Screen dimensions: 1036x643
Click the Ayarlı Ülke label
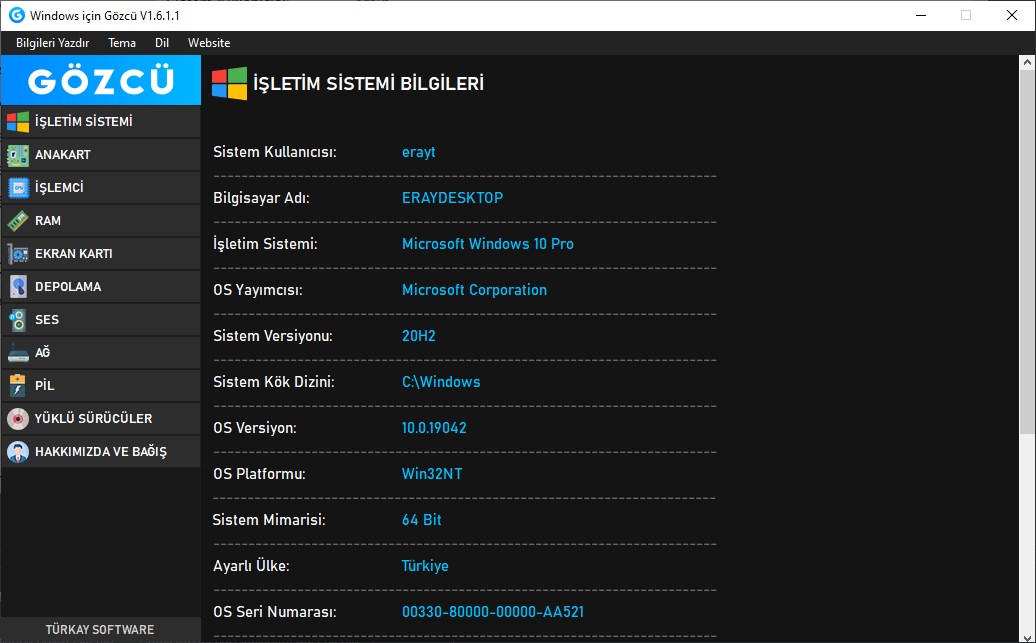click(251, 566)
